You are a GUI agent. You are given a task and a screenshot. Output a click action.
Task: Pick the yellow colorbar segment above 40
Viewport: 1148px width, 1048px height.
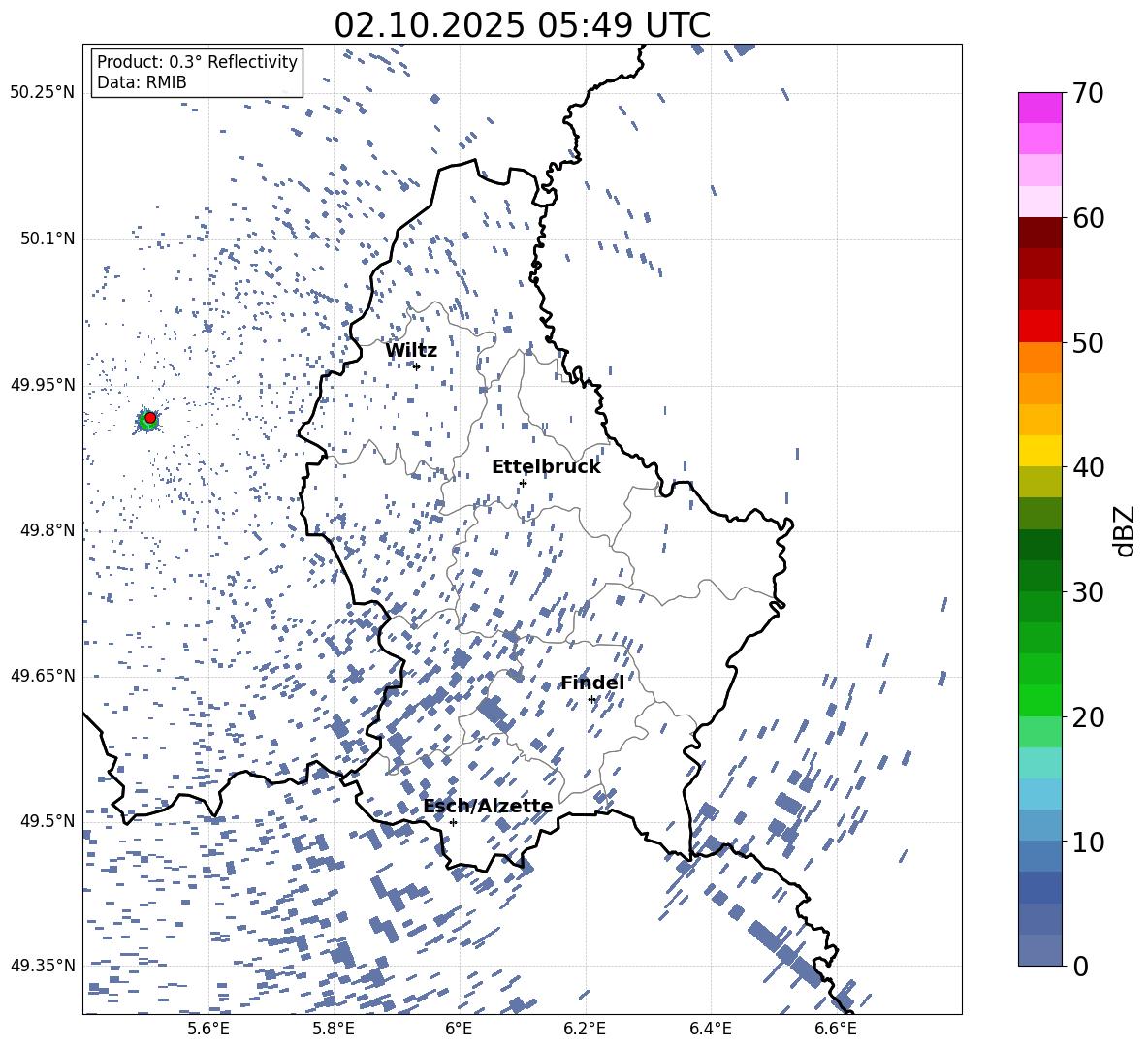(x=1040, y=452)
